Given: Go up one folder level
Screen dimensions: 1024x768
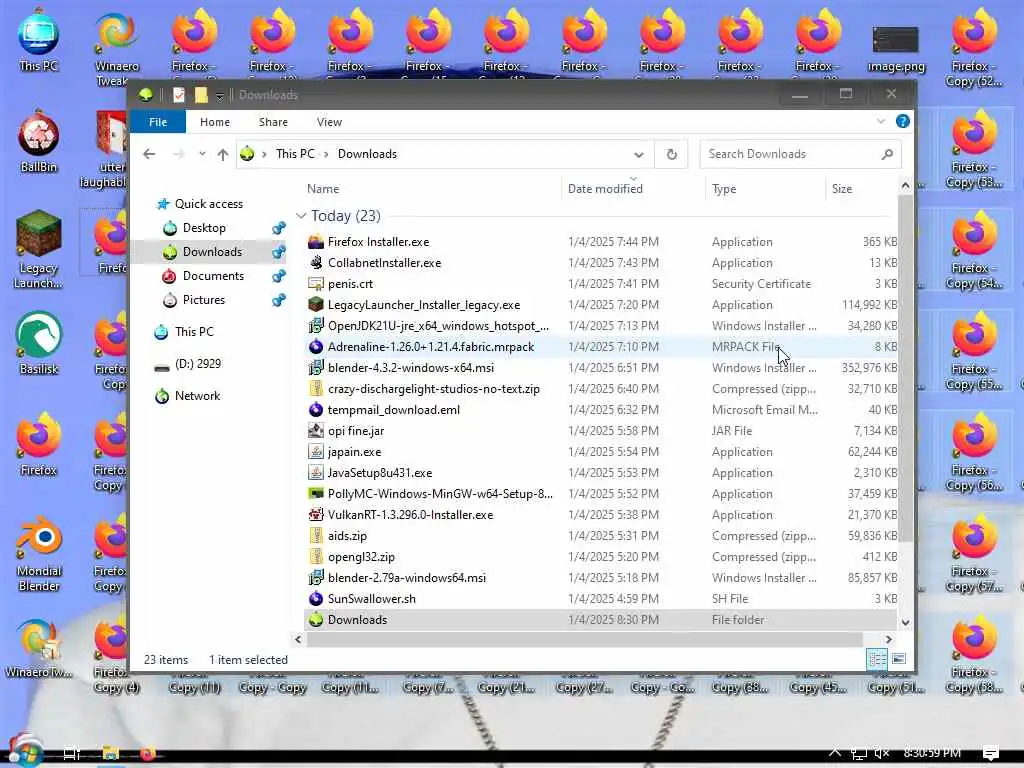Looking at the screenshot, I should click(x=223, y=154).
